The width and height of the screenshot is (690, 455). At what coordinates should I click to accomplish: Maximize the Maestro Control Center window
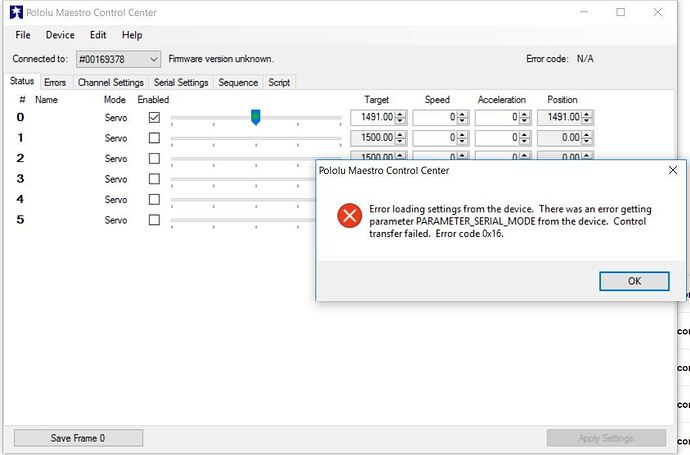tap(620, 13)
